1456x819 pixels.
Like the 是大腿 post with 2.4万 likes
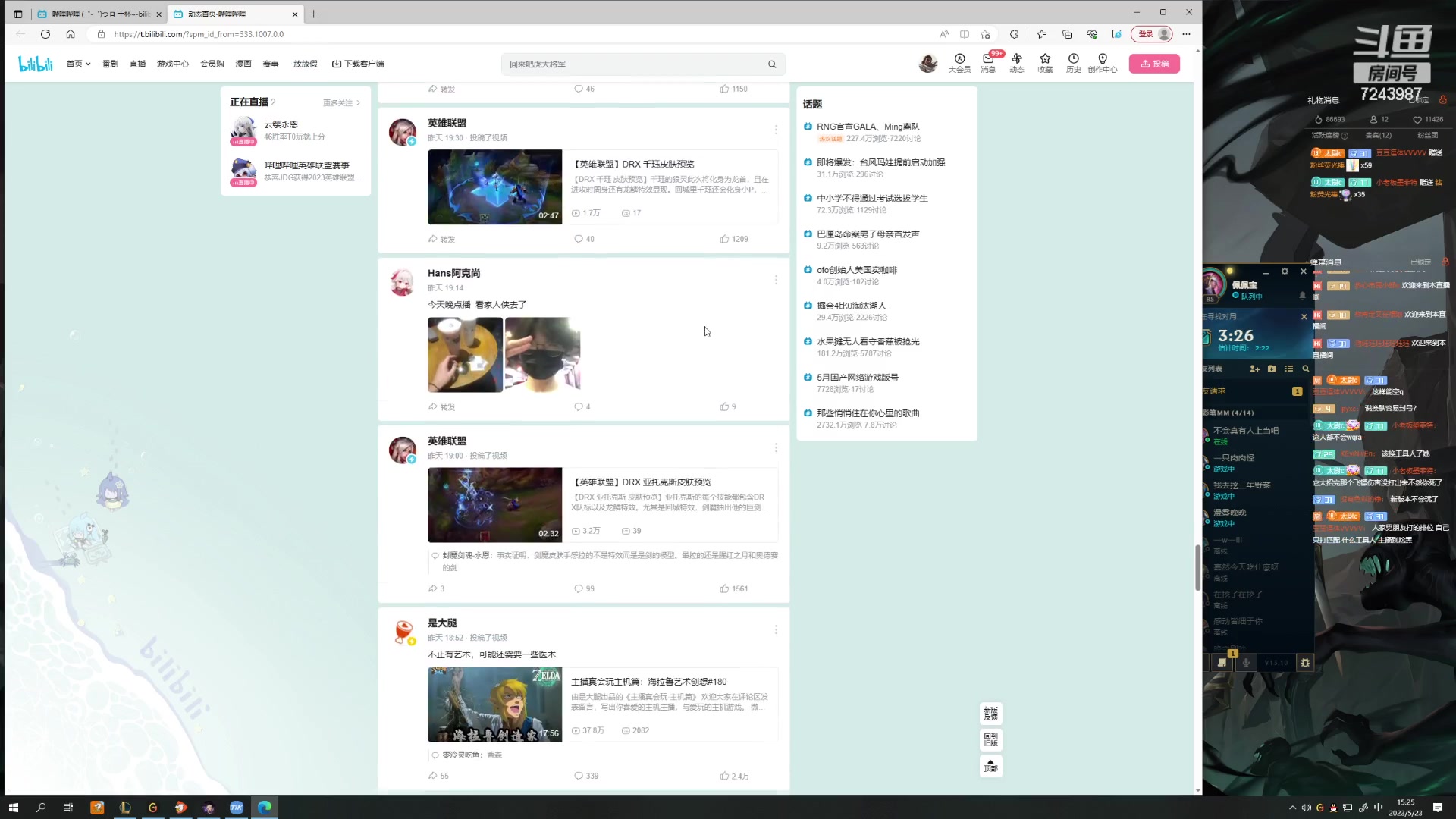pyautogui.click(x=734, y=776)
